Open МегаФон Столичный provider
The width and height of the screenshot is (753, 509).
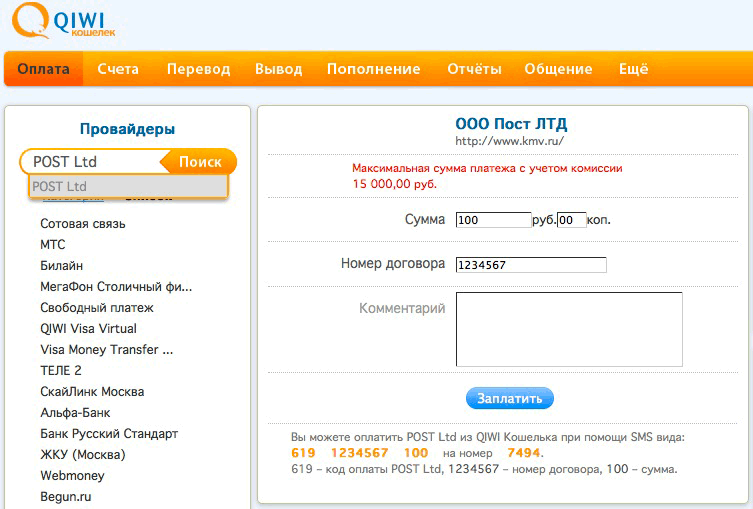[x=116, y=287]
